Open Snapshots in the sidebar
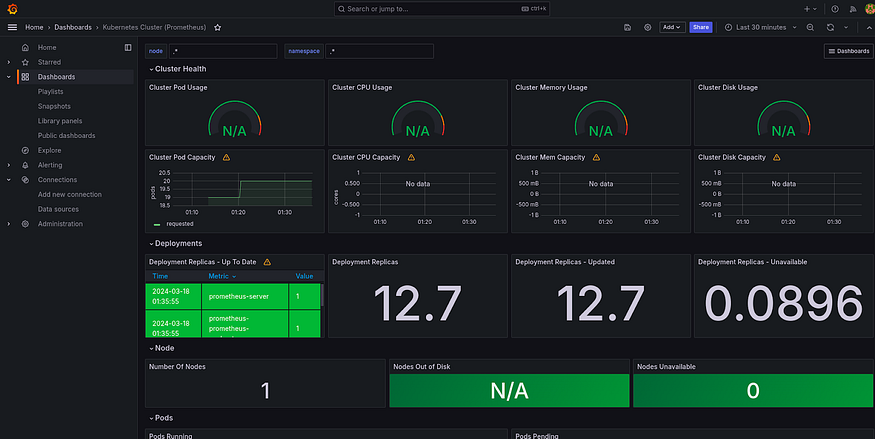This screenshot has height=439, width=875. tap(54, 106)
